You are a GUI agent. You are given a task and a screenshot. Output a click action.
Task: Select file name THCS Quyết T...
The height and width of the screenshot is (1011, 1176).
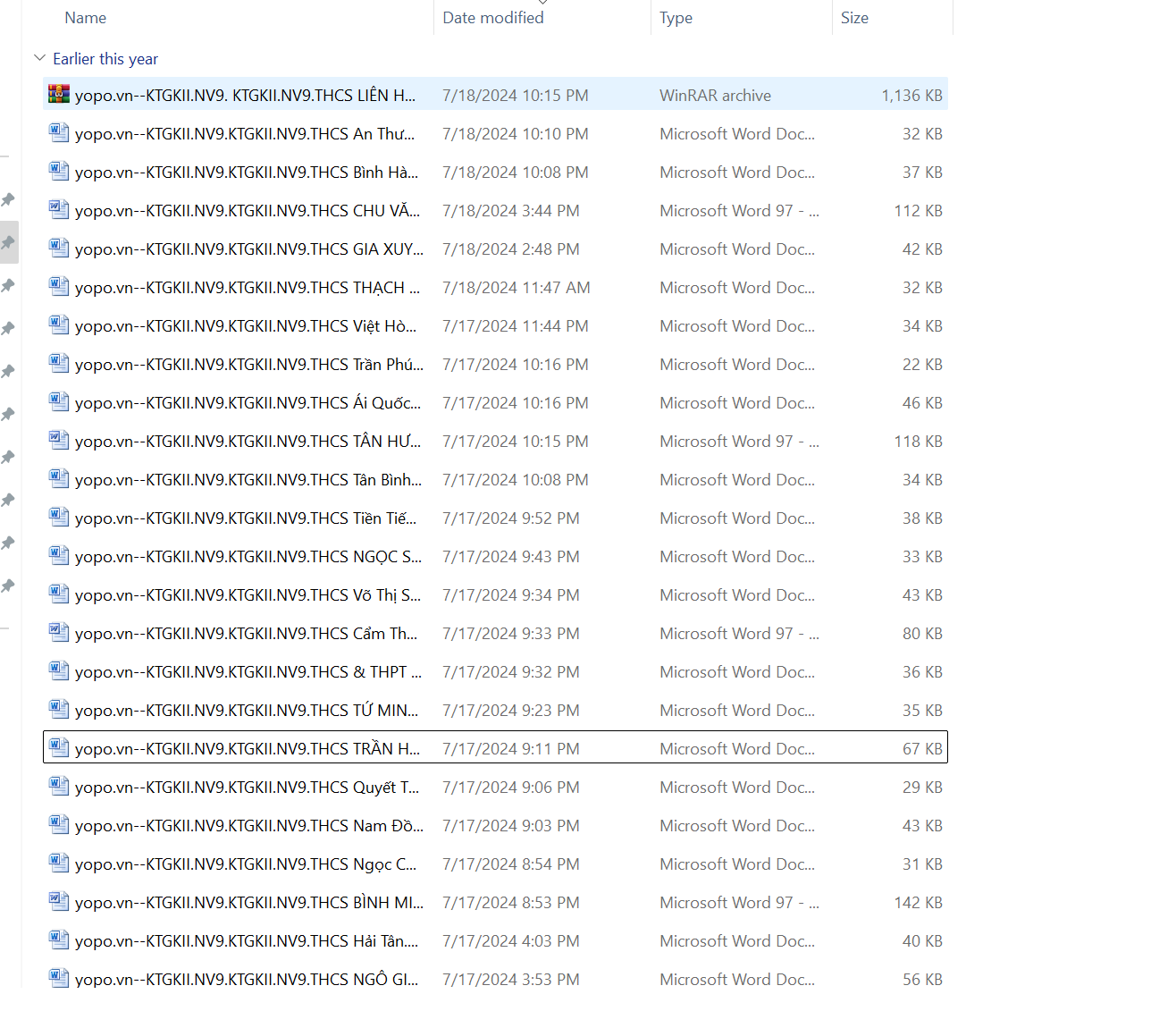click(247, 788)
